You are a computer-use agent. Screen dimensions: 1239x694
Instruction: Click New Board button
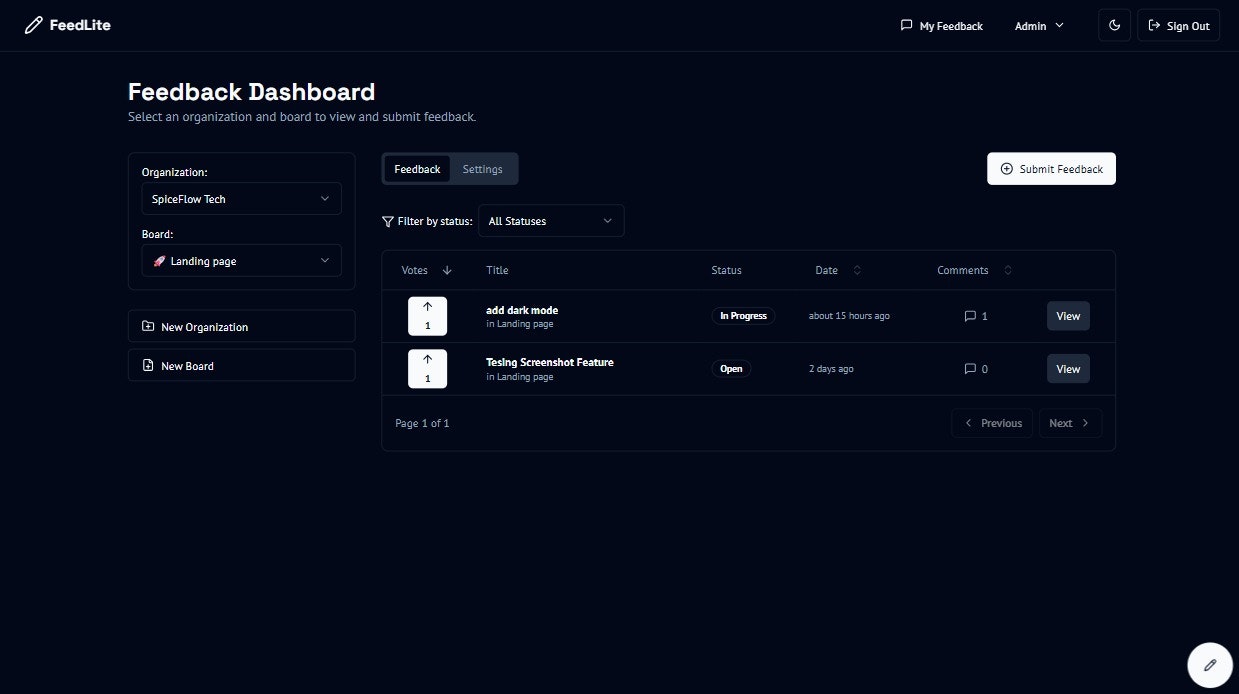241,366
